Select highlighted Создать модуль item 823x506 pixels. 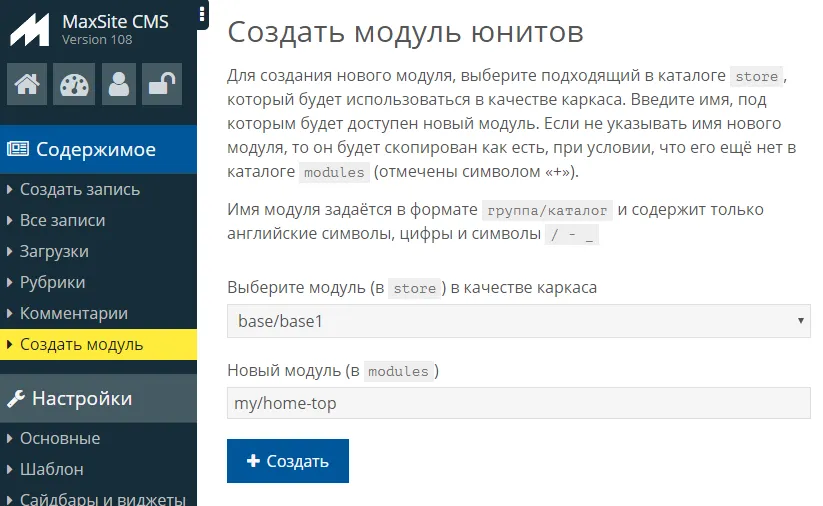click(x=81, y=344)
